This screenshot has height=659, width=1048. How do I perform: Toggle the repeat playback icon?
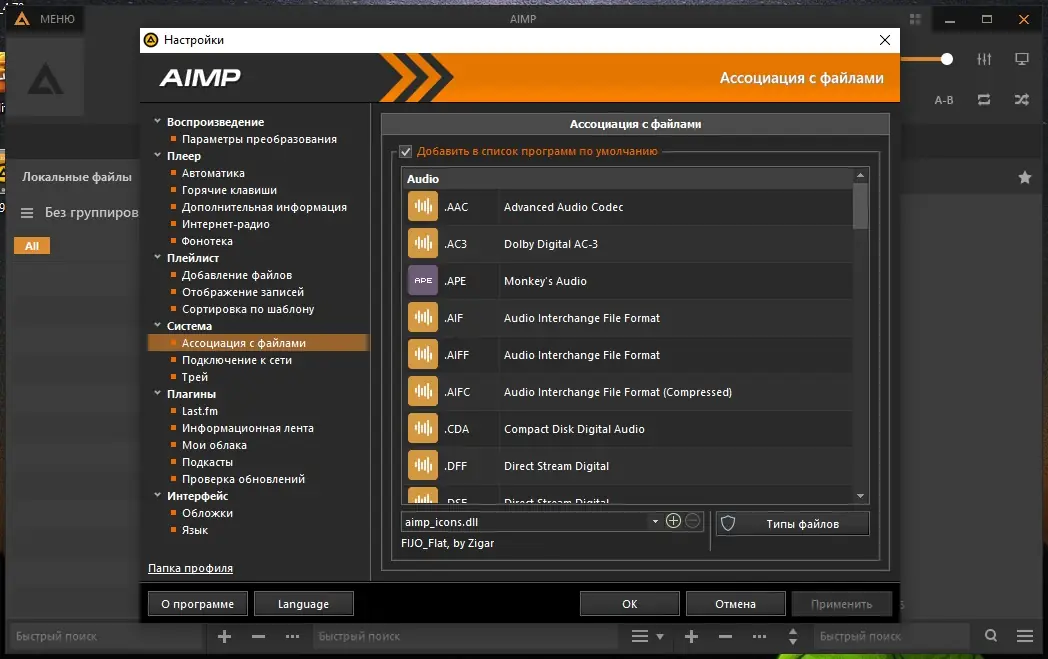(984, 100)
